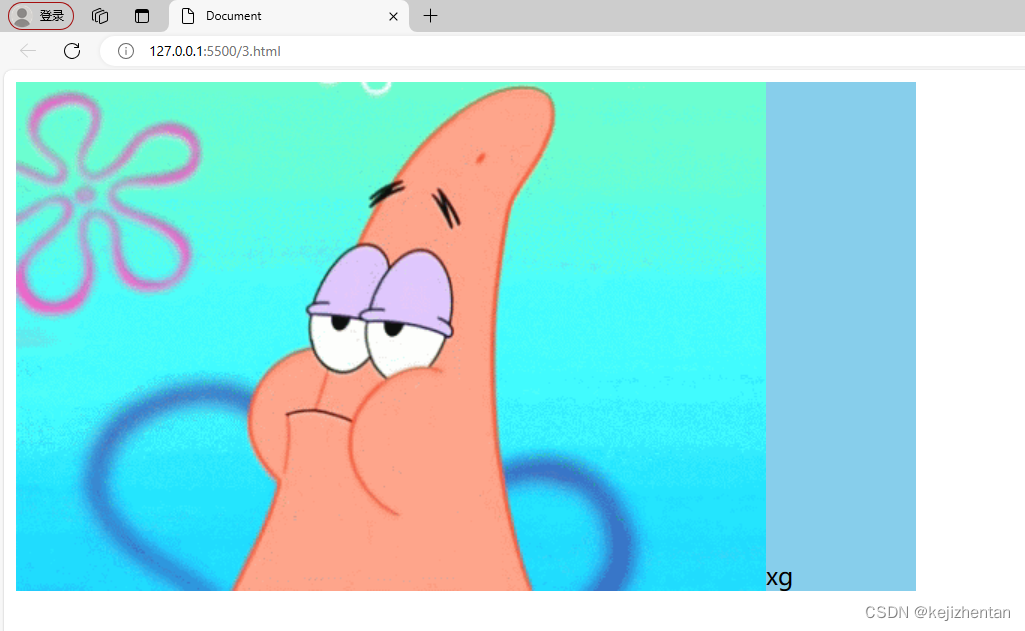Open the login profile button
This screenshot has width=1025, height=631.
[41, 16]
